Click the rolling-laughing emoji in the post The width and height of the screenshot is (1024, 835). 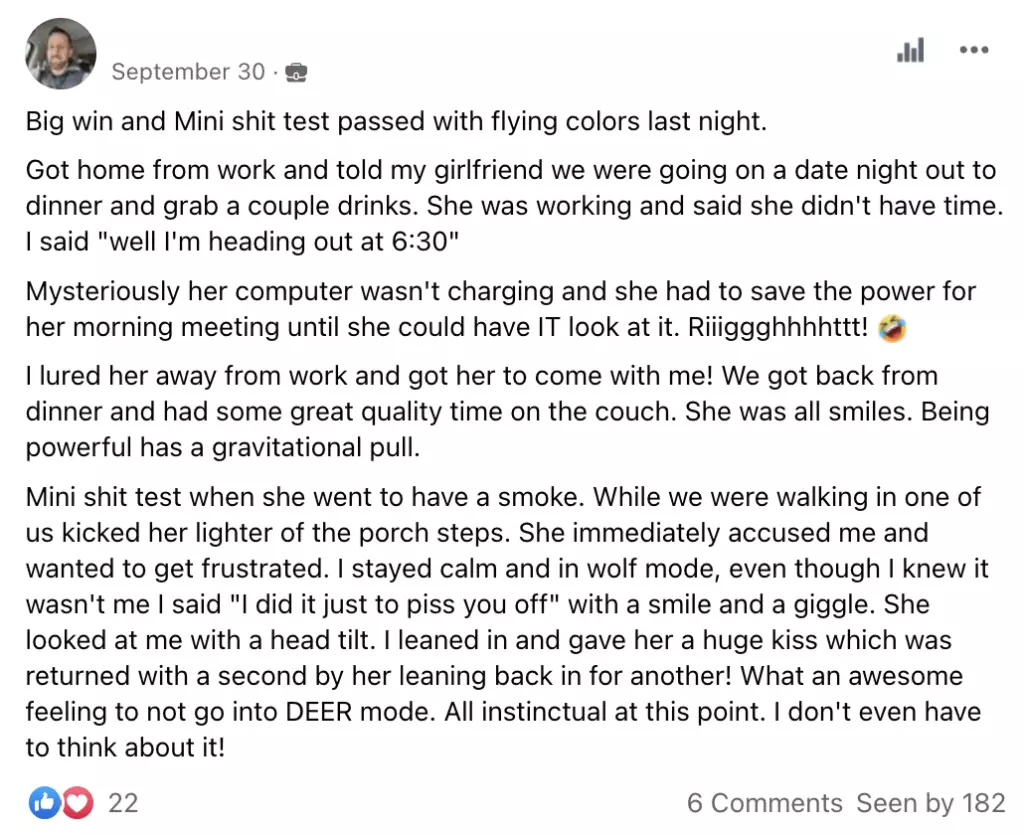892,328
